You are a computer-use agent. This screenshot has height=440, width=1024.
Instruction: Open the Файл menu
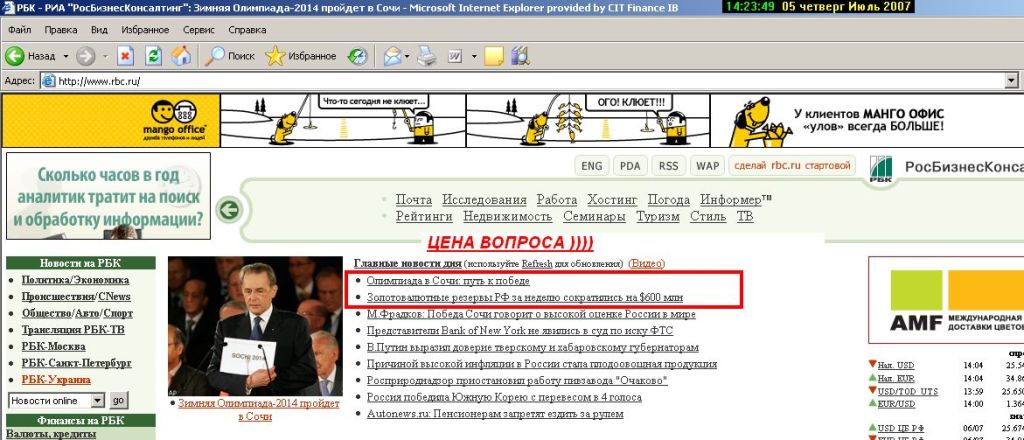[x=19, y=30]
